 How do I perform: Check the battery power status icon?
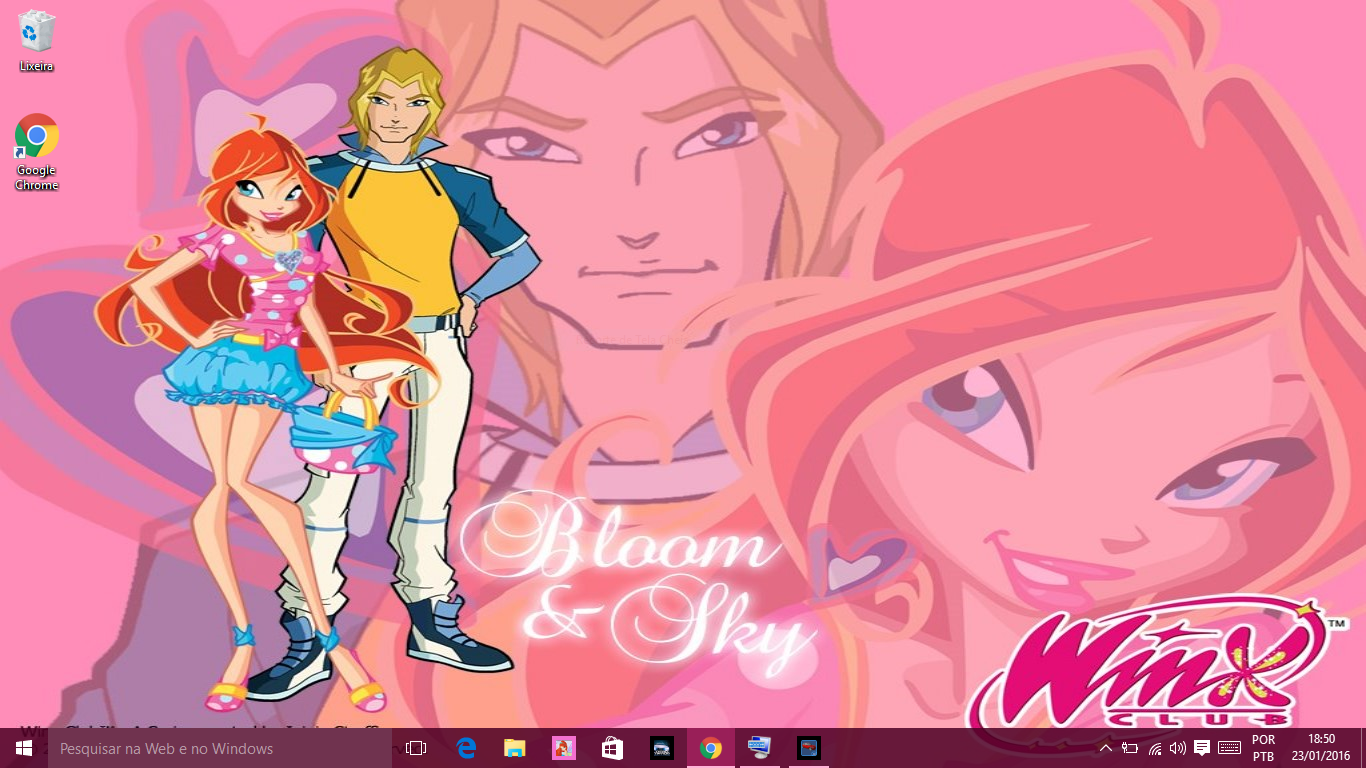[1130, 748]
